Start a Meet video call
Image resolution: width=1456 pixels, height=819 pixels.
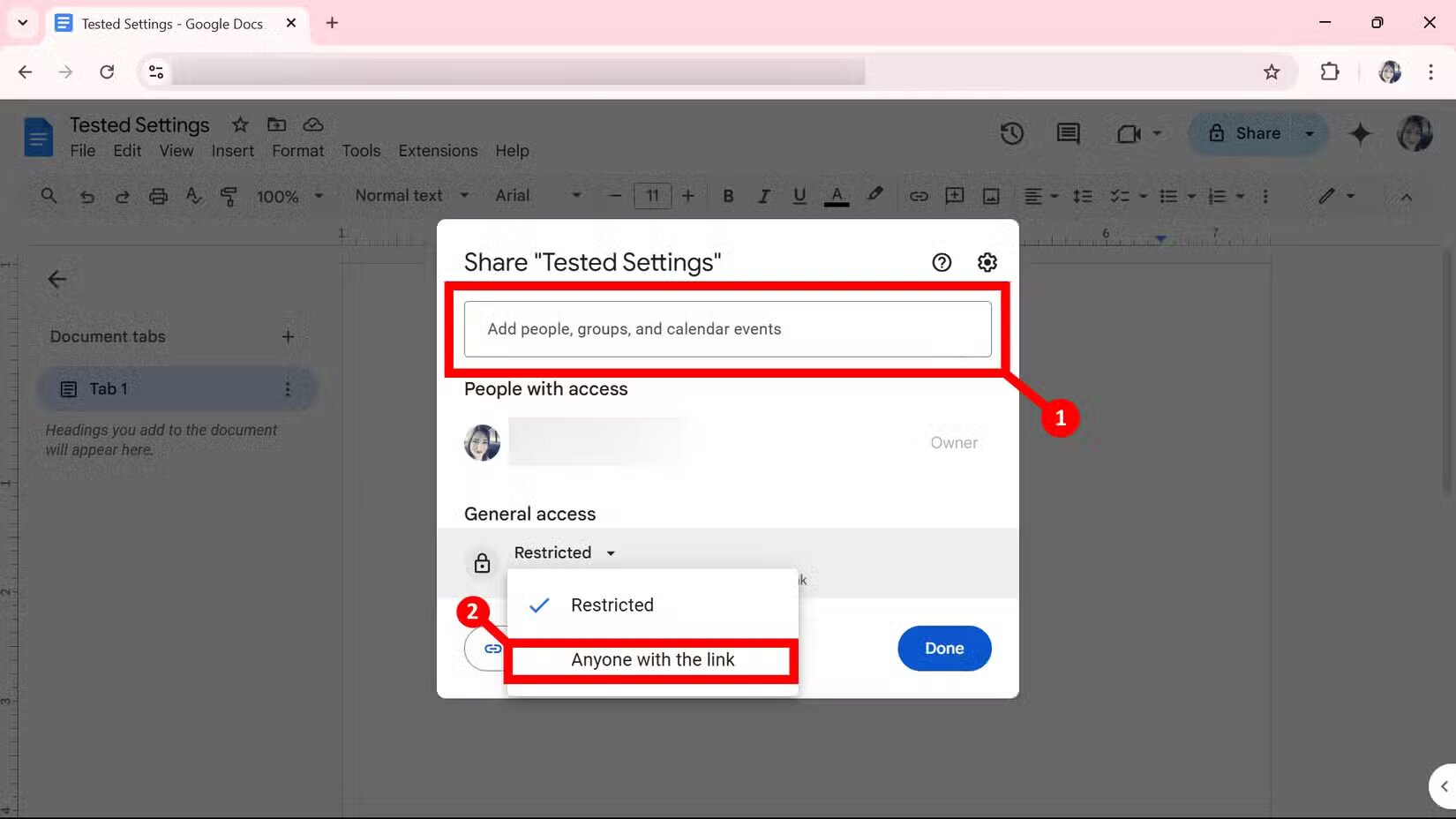(1130, 133)
